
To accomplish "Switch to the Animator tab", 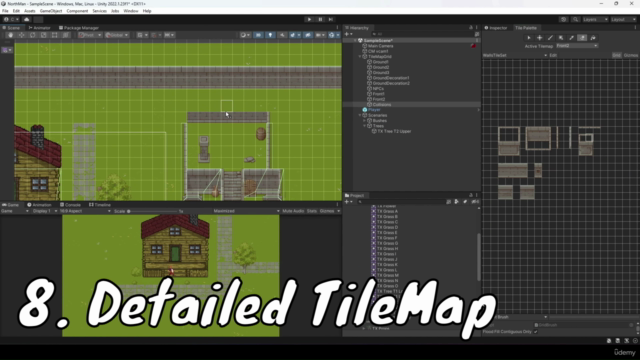I will (x=40, y=28).
